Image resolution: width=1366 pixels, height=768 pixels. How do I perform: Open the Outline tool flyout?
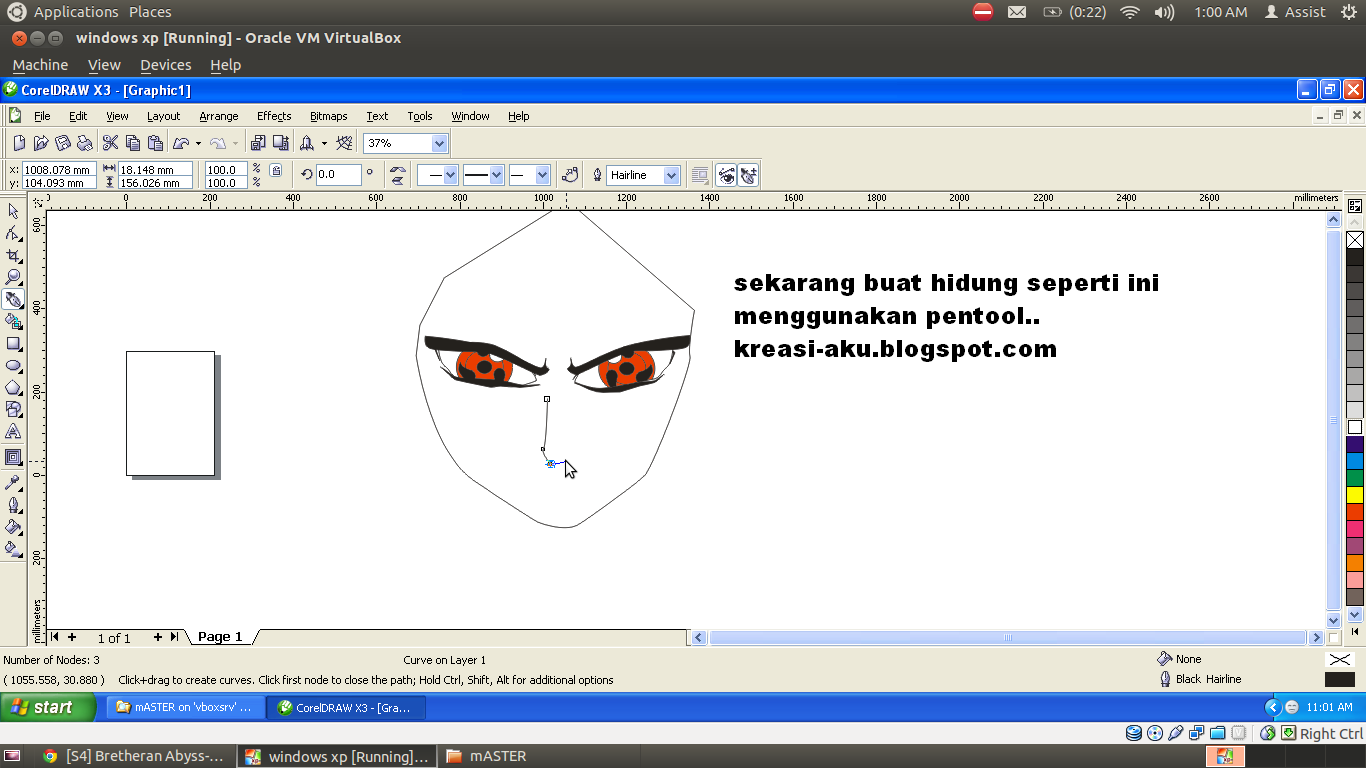click(13, 504)
